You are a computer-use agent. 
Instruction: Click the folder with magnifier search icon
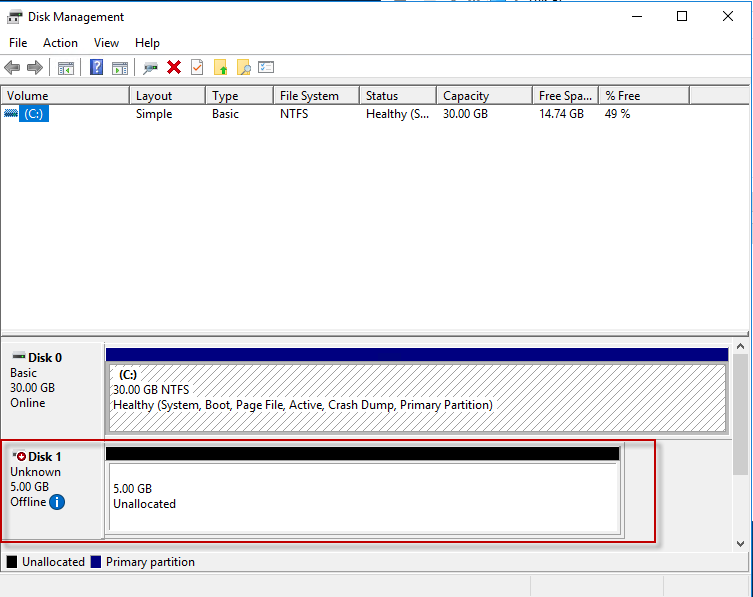(x=243, y=67)
